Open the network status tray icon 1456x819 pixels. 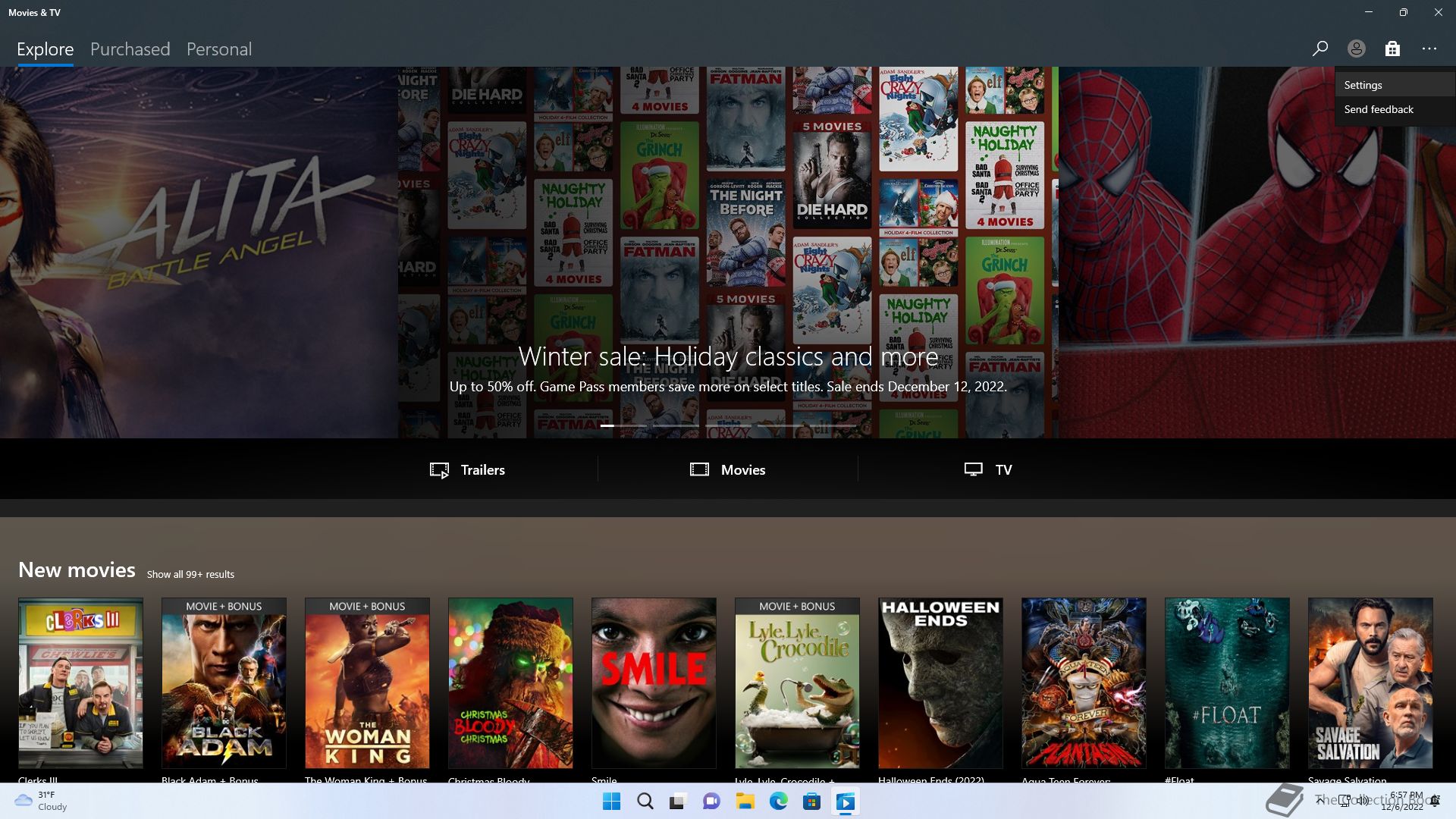(x=1344, y=800)
